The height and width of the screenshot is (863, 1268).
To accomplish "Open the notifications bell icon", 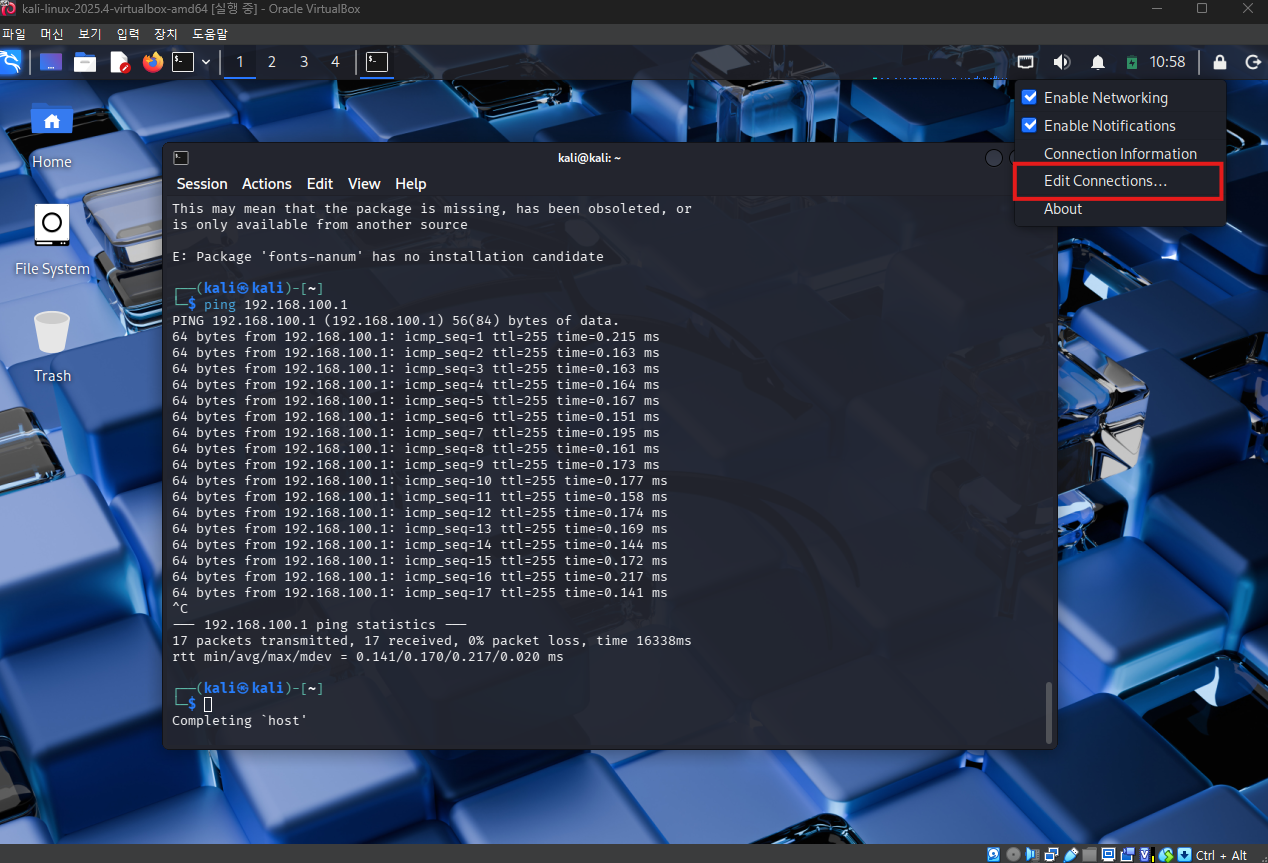I will 1097,62.
